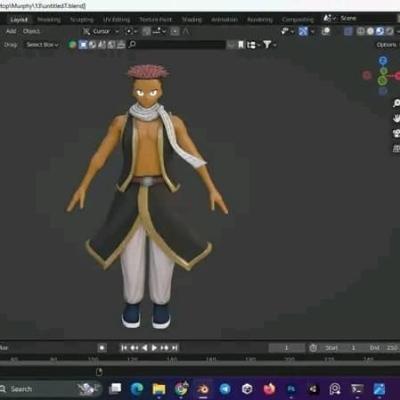400x400 pixels.
Task: Select material preview shading icon
Action: [x=380, y=31]
